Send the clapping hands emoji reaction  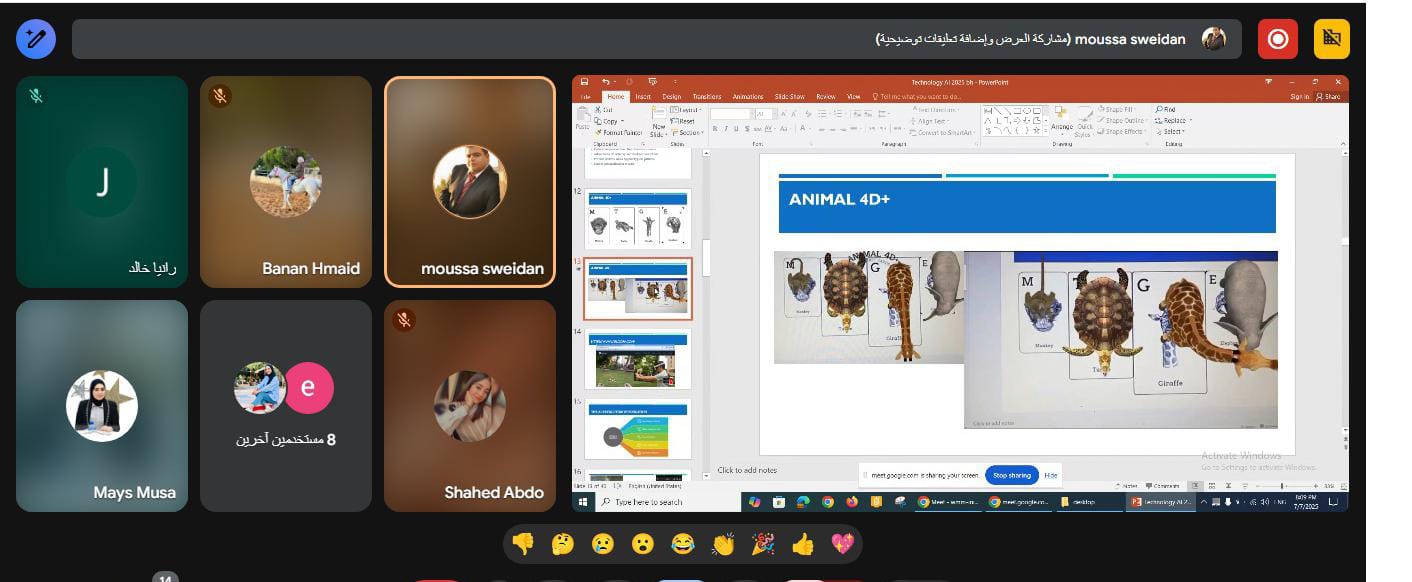[723, 544]
